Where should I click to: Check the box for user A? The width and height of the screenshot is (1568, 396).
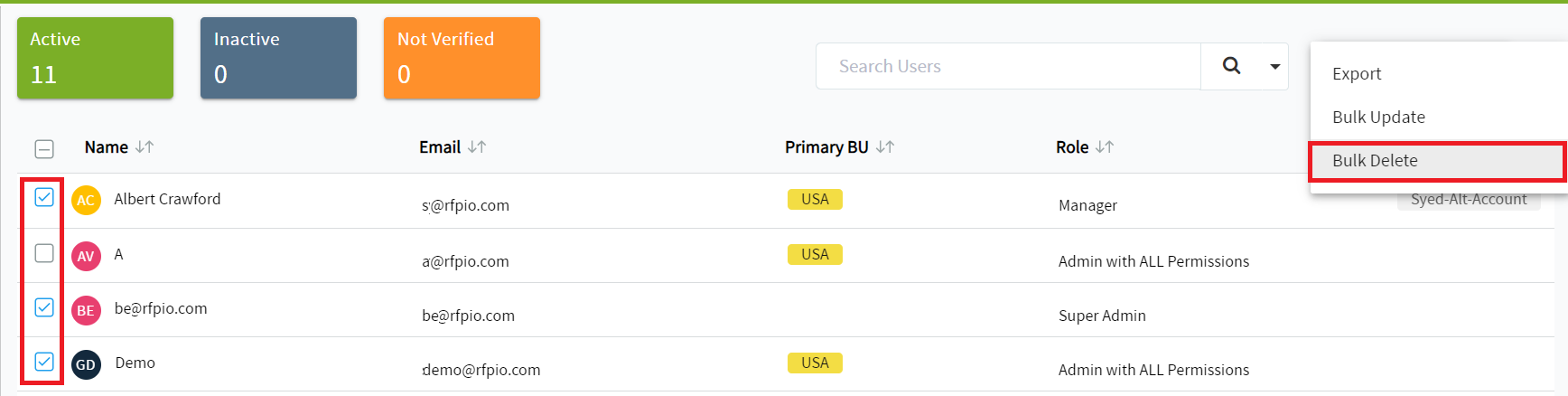44,253
